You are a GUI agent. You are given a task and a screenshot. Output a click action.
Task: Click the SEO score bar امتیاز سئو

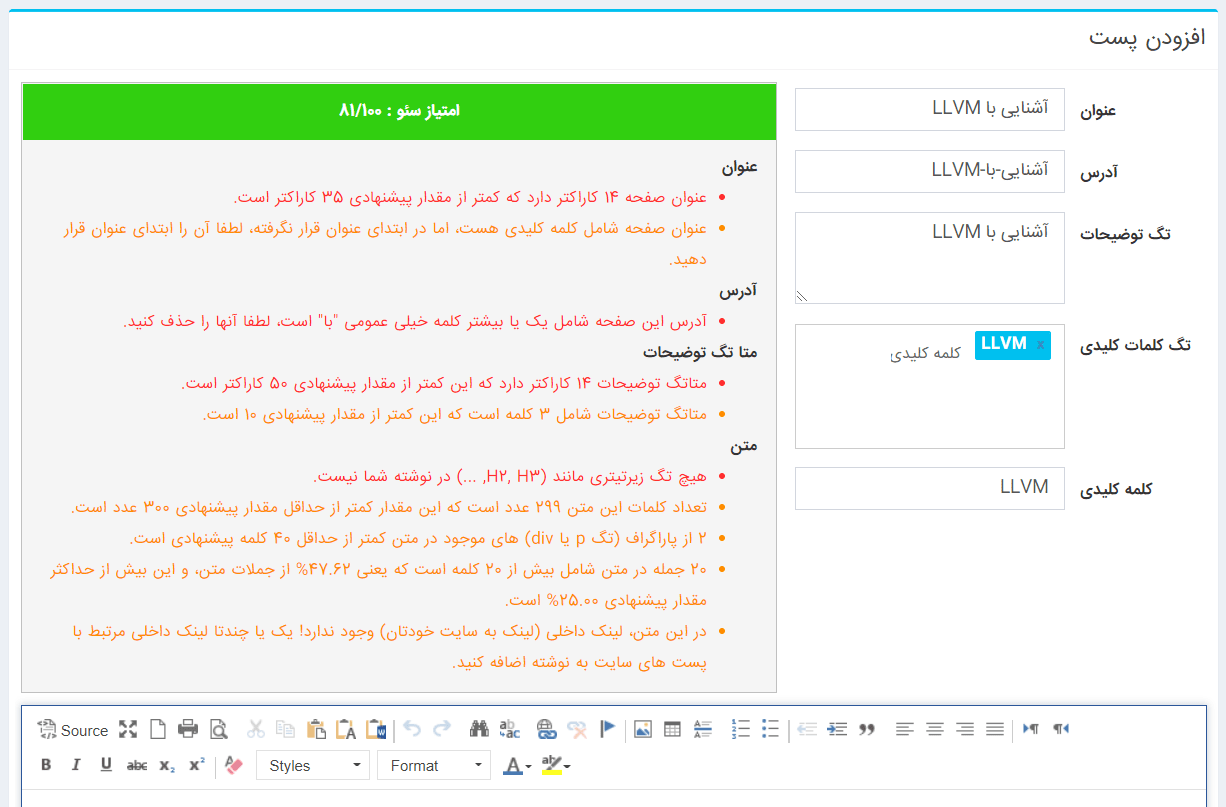coord(399,111)
